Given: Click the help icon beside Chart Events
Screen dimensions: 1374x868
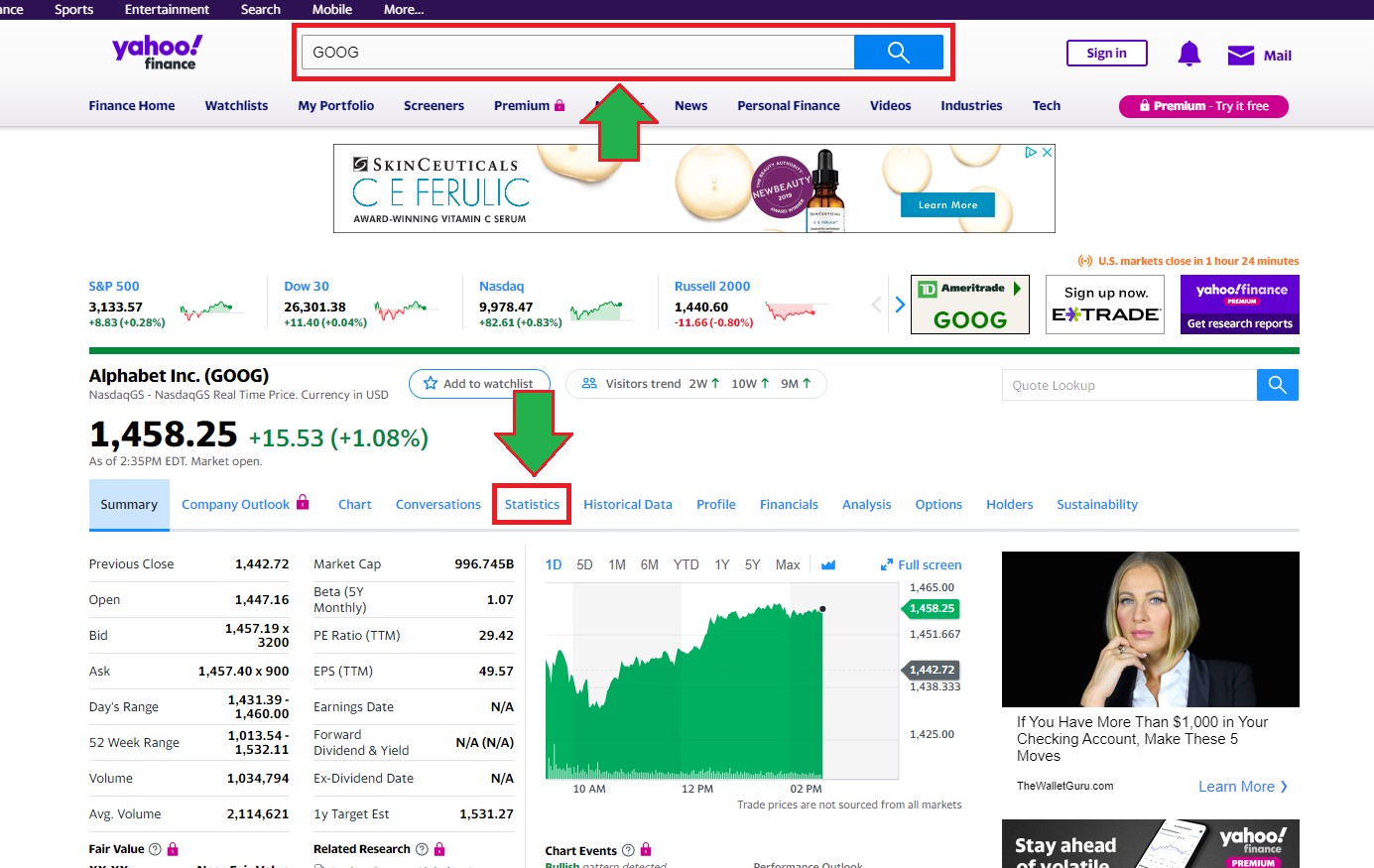Looking at the screenshot, I should [x=628, y=850].
